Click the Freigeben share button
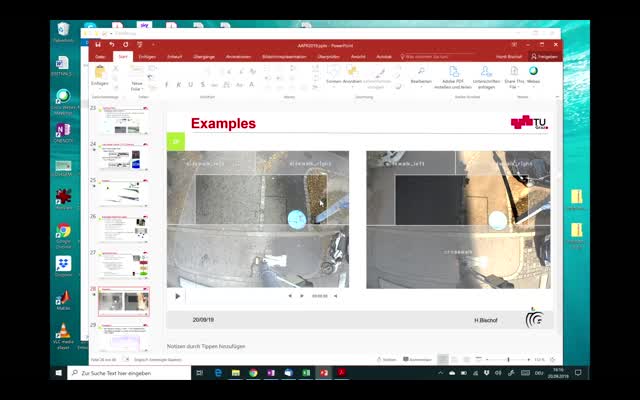This screenshot has height=400, width=640. 544,57
